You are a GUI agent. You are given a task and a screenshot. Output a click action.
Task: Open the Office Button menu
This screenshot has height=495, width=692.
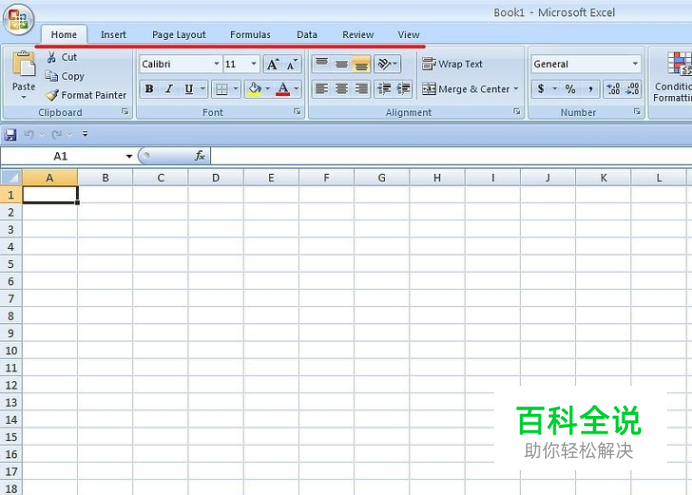[x=19, y=19]
